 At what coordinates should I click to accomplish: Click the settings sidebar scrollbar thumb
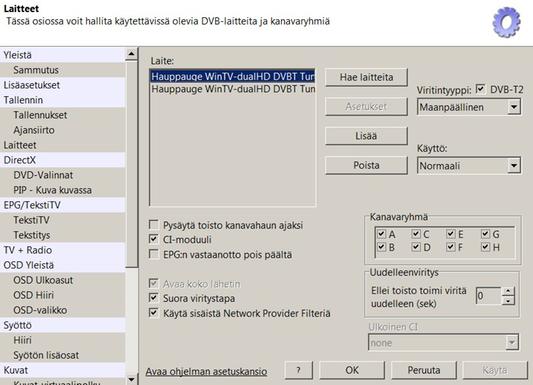pyautogui.click(x=131, y=164)
